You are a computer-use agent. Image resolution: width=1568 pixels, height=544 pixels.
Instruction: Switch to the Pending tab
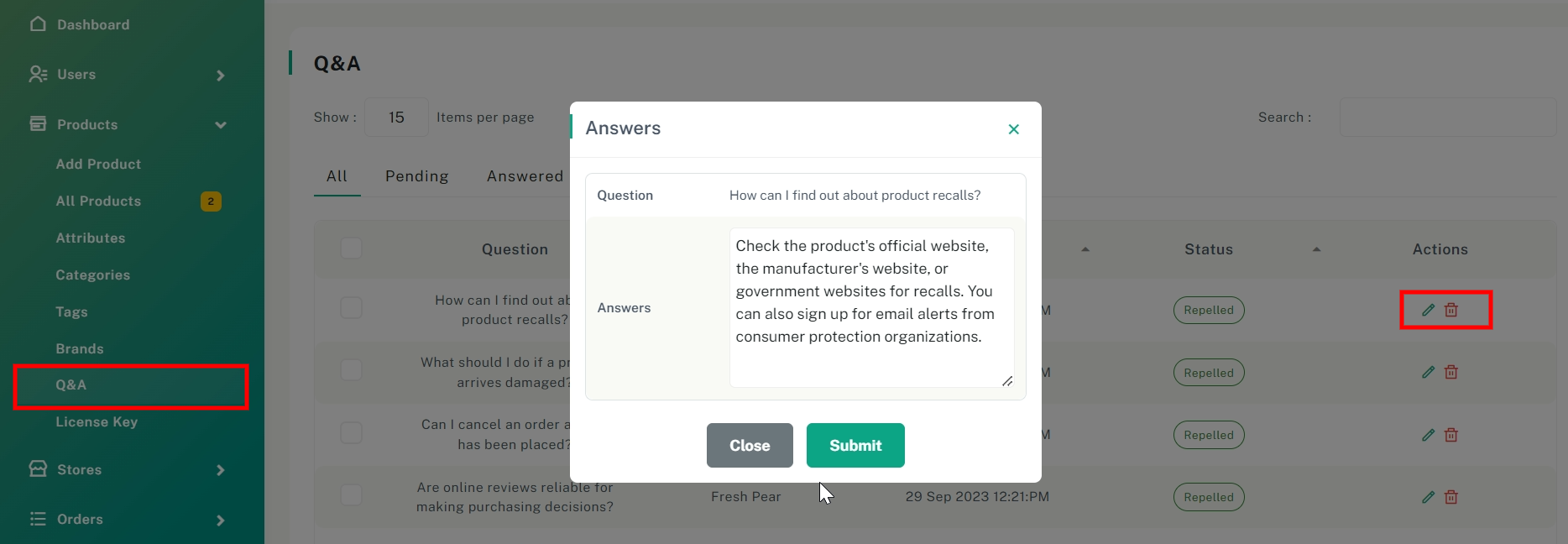tap(416, 176)
